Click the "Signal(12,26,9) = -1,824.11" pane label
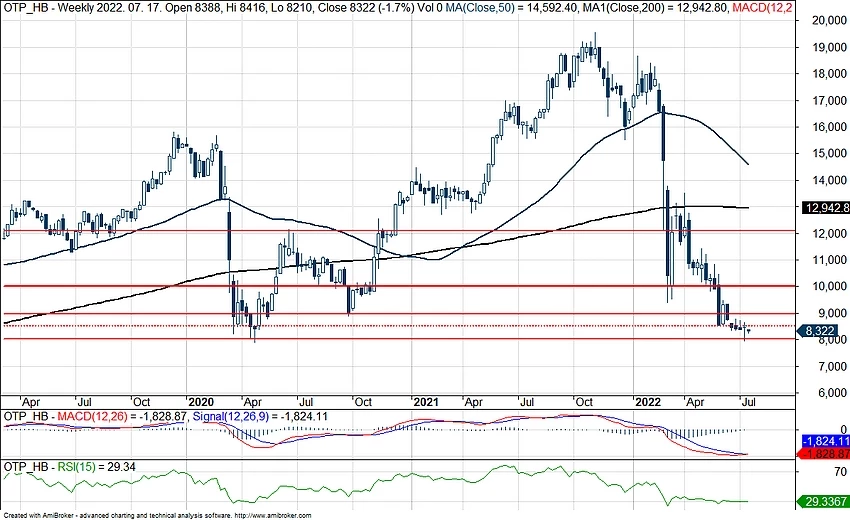 pos(260,416)
